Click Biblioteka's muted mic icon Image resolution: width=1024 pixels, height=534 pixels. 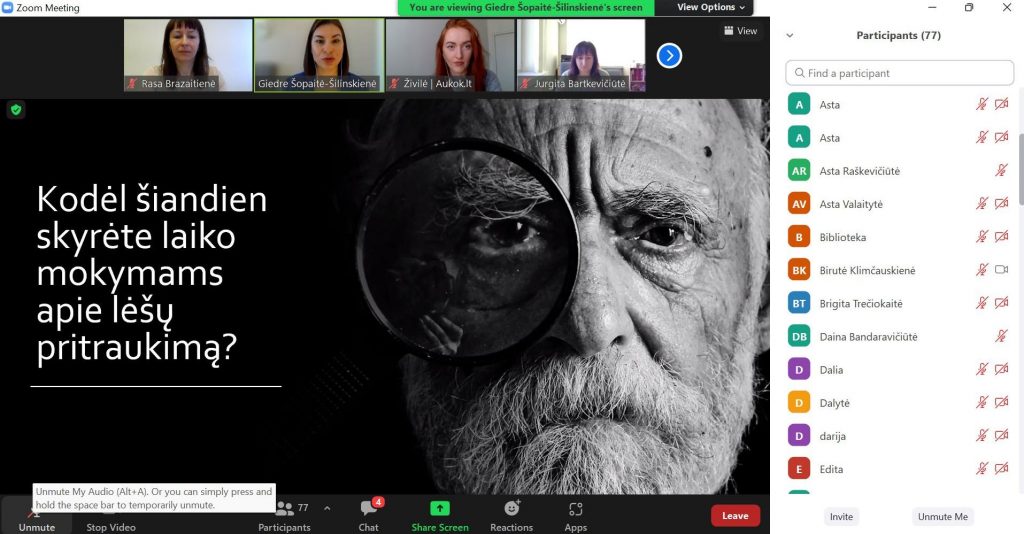(982, 236)
